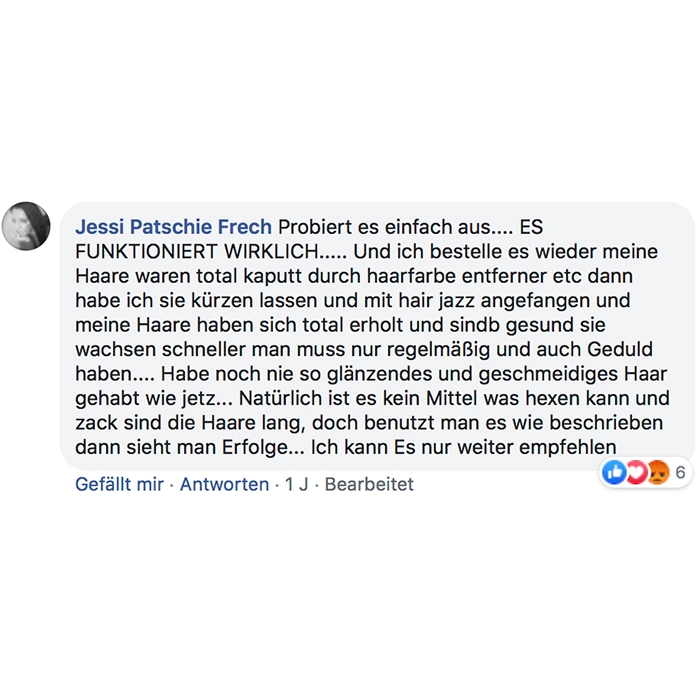Open the commenter's profile picture
Viewport: 700px width, 700px height.
coord(26,226)
